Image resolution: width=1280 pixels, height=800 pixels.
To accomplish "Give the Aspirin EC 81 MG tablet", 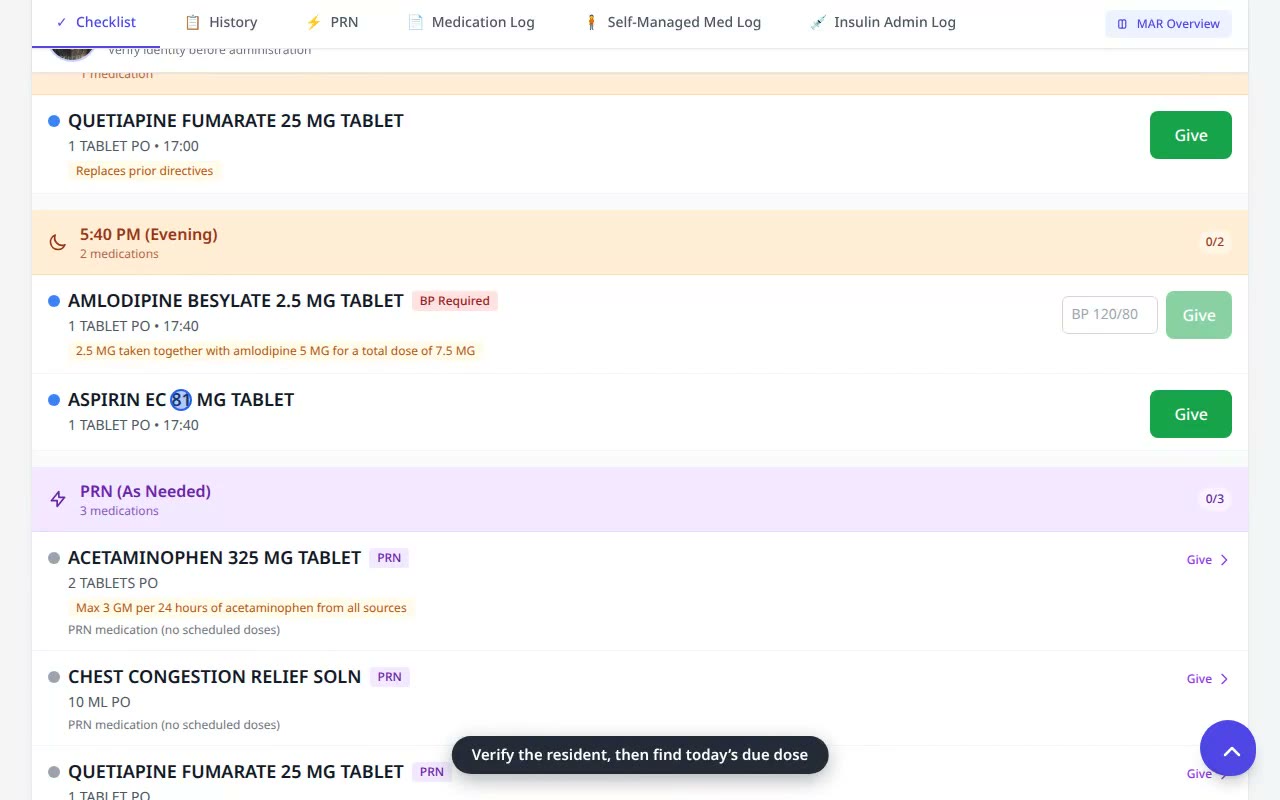I will [x=1190, y=414].
